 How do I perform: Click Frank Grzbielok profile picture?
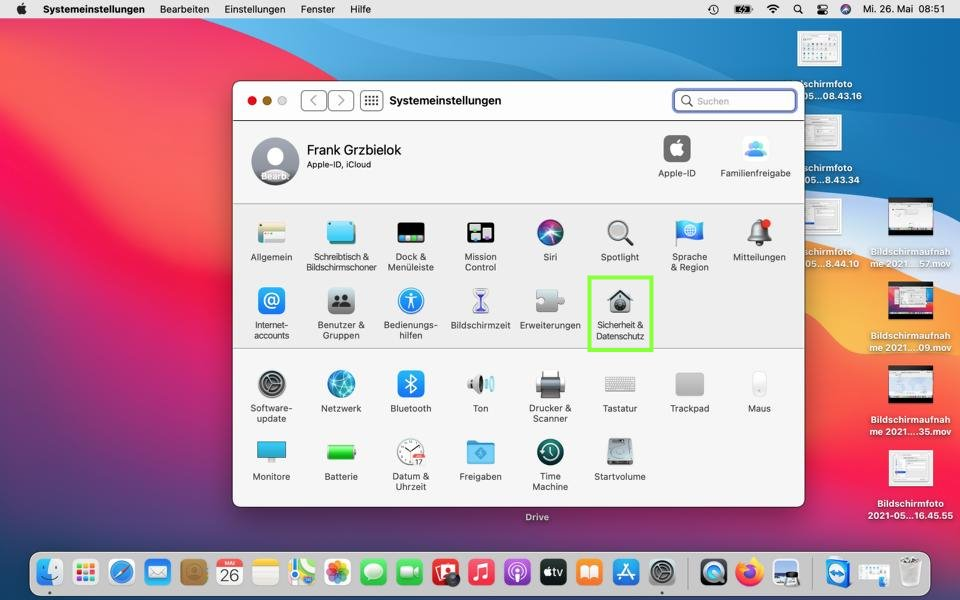pyautogui.click(x=275, y=161)
